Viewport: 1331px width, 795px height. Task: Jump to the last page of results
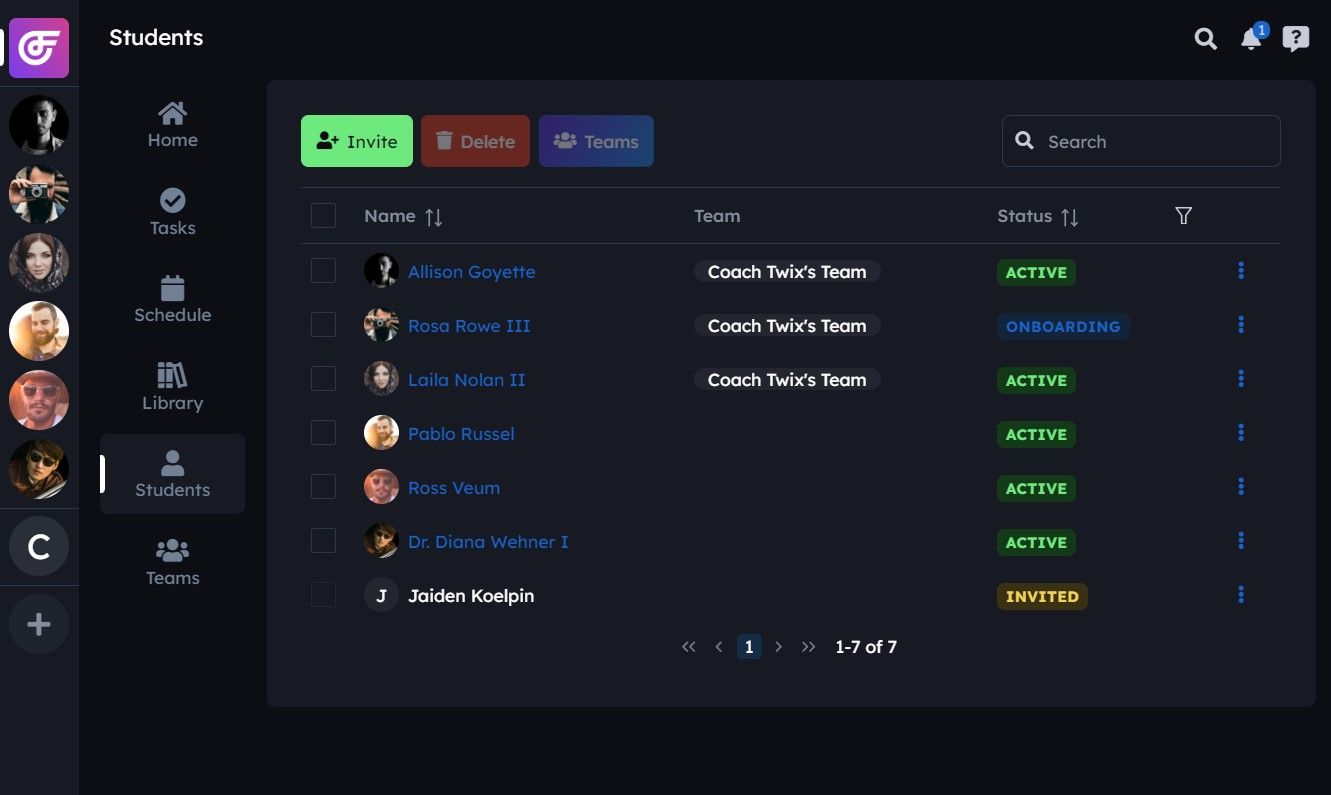coord(809,647)
